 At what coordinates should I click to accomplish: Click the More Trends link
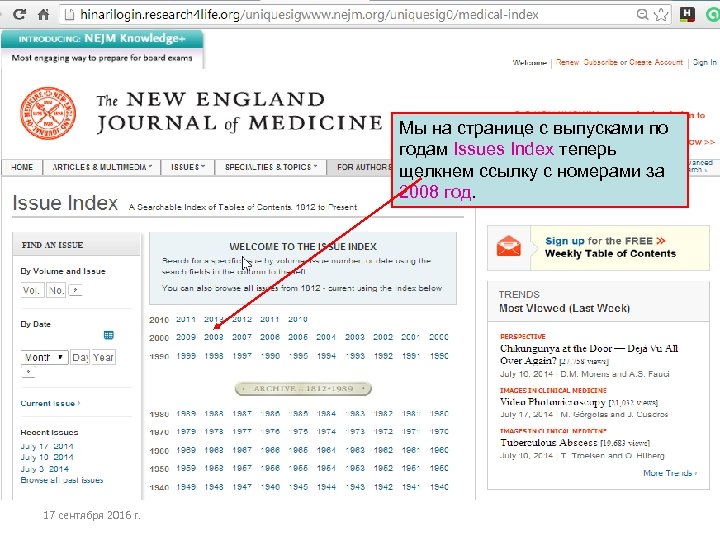[x=670, y=473]
